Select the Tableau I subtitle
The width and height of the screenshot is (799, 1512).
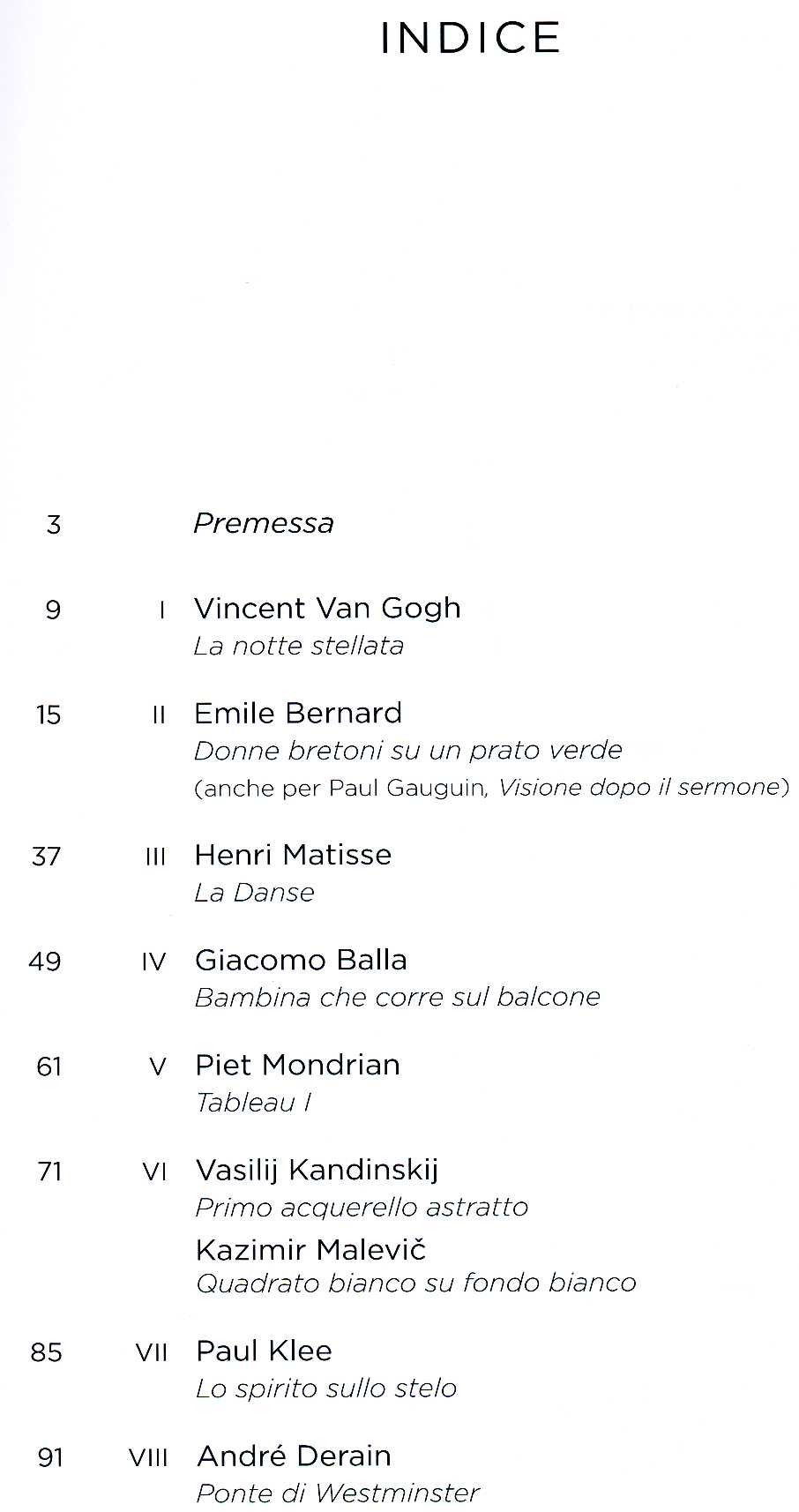pos(253,1103)
